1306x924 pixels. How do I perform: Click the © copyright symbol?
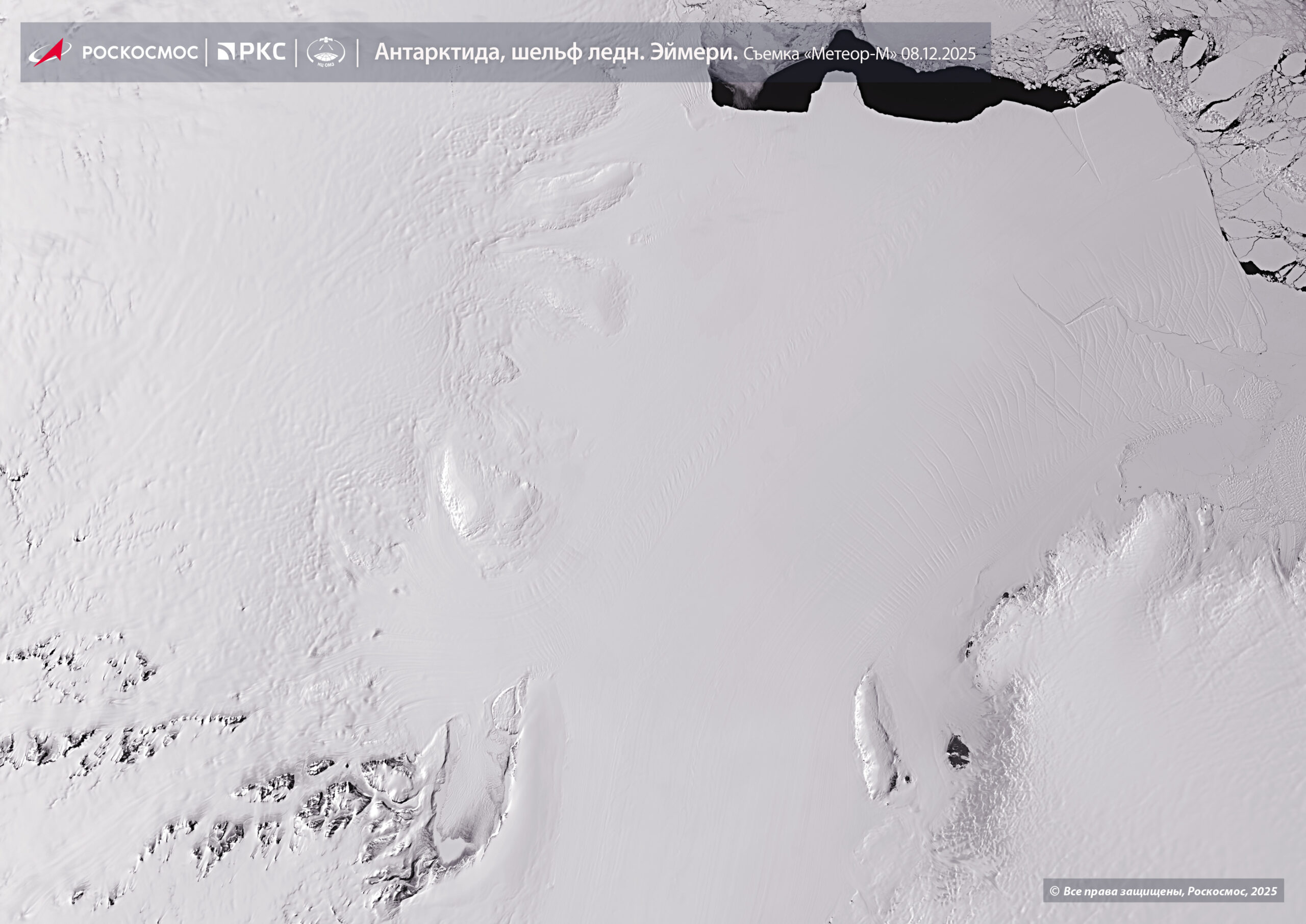click(x=1054, y=891)
